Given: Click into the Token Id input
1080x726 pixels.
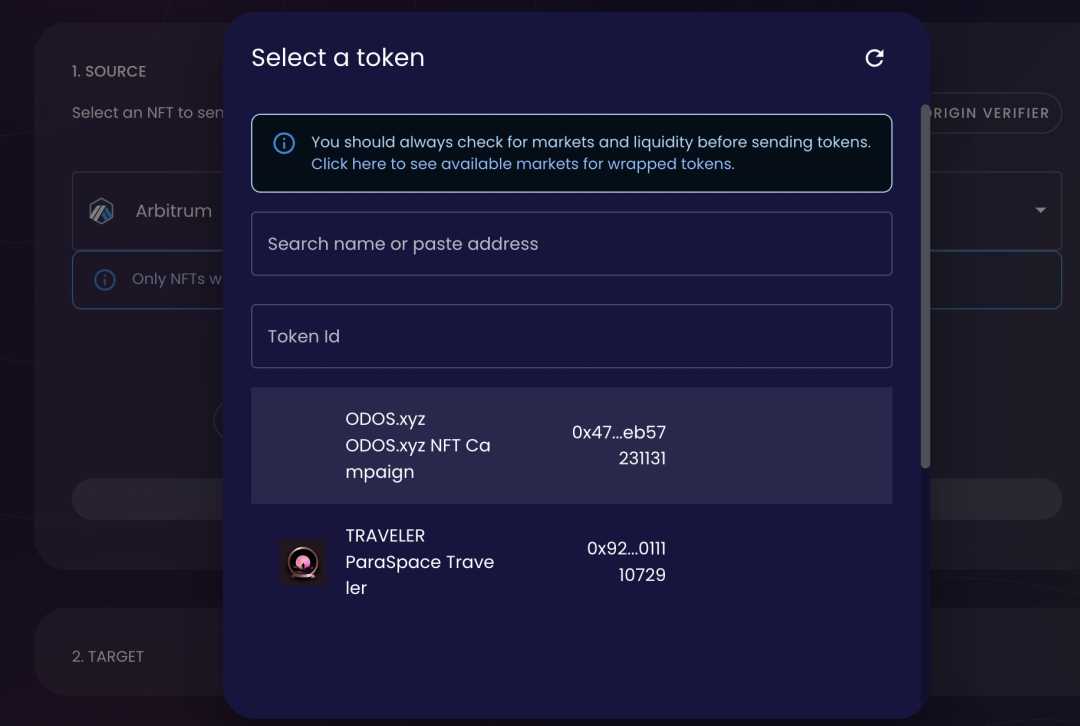Looking at the screenshot, I should [x=570, y=336].
